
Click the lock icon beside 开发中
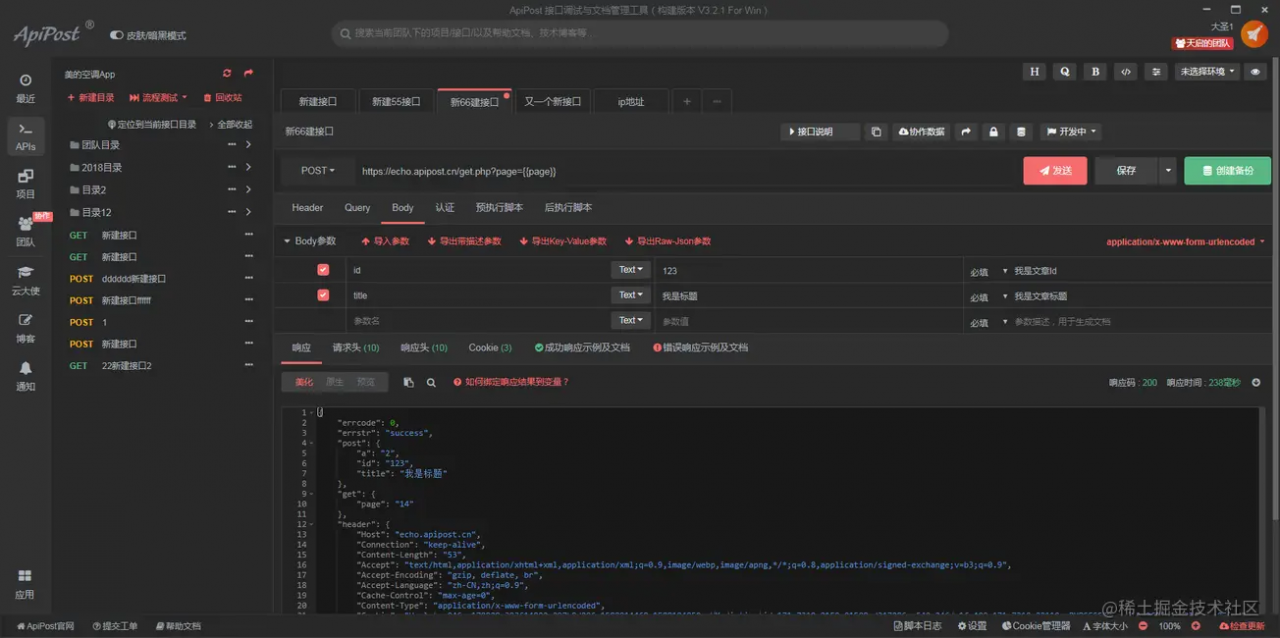coord(993,131)
